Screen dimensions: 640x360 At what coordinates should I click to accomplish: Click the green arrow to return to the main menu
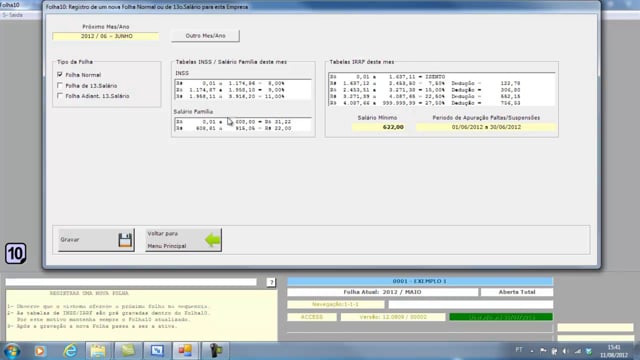[213, 240]
